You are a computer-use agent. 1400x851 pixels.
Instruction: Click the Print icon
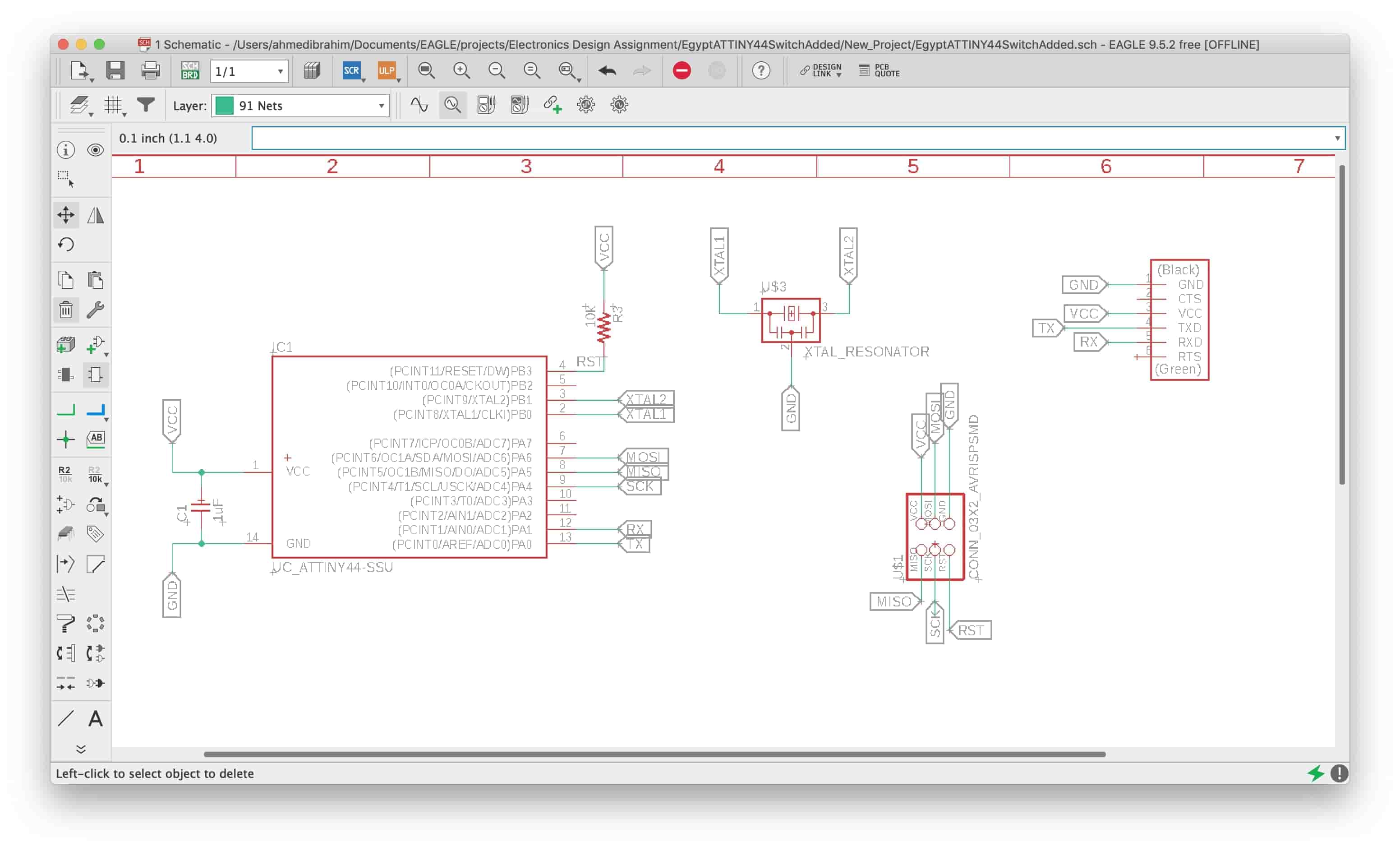click(x=151, y=71)
